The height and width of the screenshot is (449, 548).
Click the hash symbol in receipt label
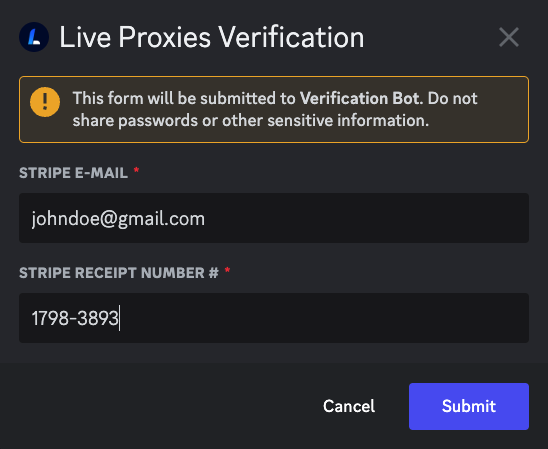pyautogui.click(x=214, y=273)
